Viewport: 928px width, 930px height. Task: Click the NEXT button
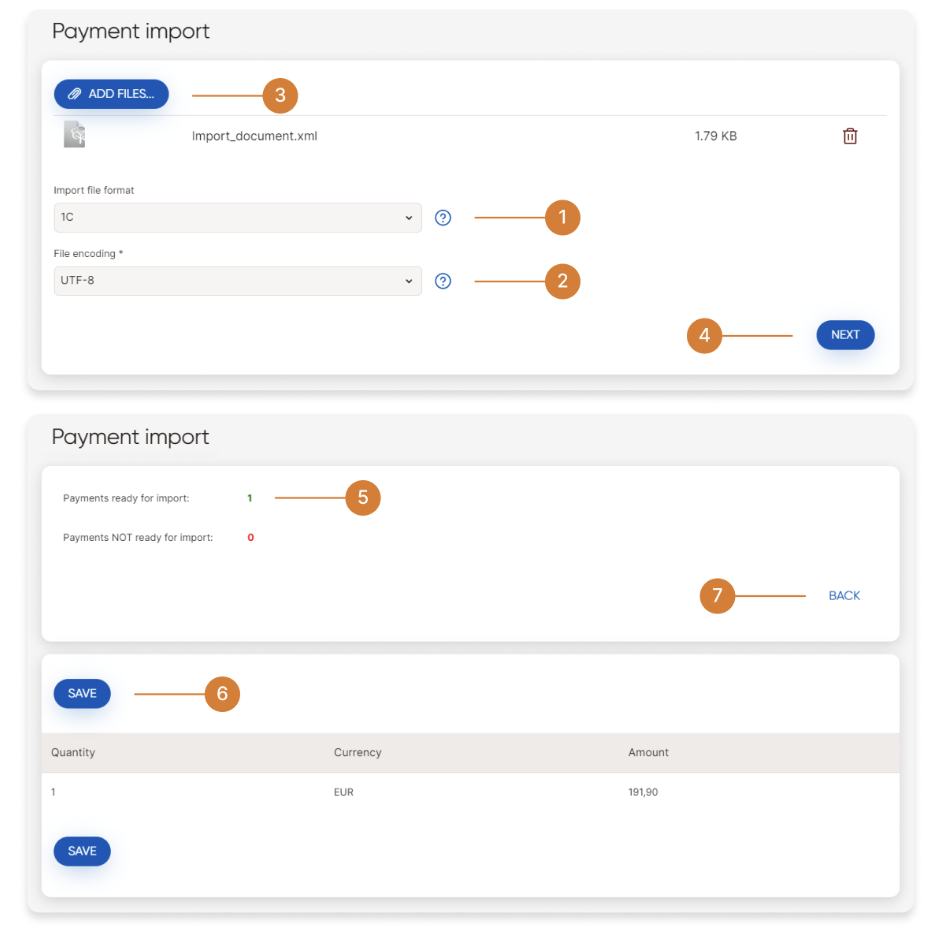845,335
